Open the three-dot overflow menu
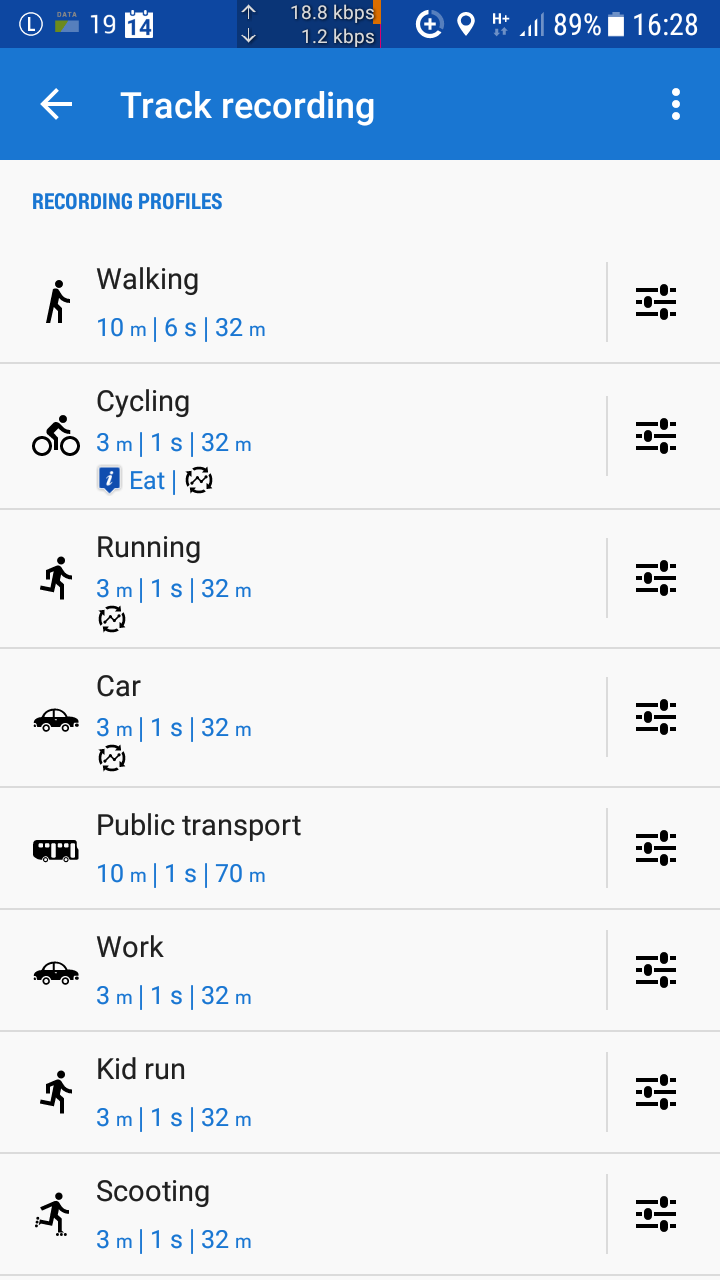 click(676, 105)
